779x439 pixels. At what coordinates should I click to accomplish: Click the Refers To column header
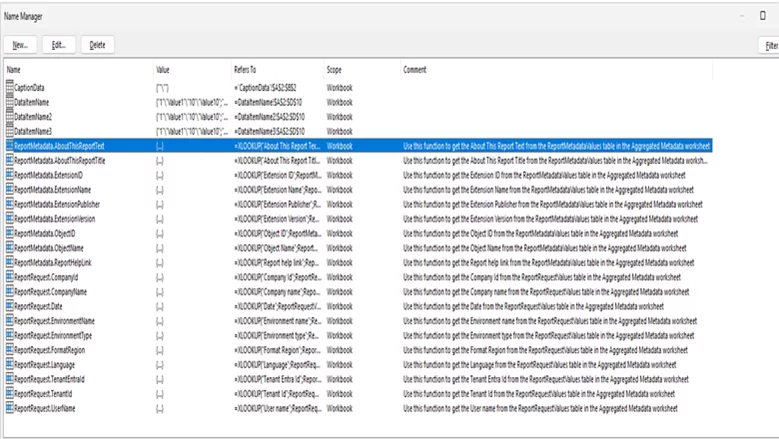[x=245, y=70]
